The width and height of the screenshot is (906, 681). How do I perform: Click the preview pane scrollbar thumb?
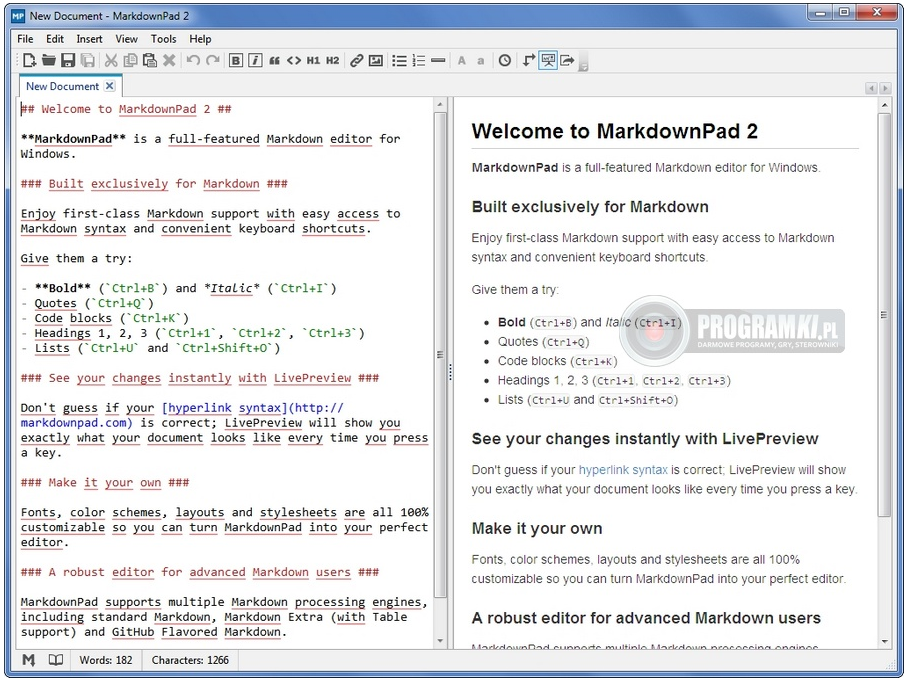pos(883,315)
